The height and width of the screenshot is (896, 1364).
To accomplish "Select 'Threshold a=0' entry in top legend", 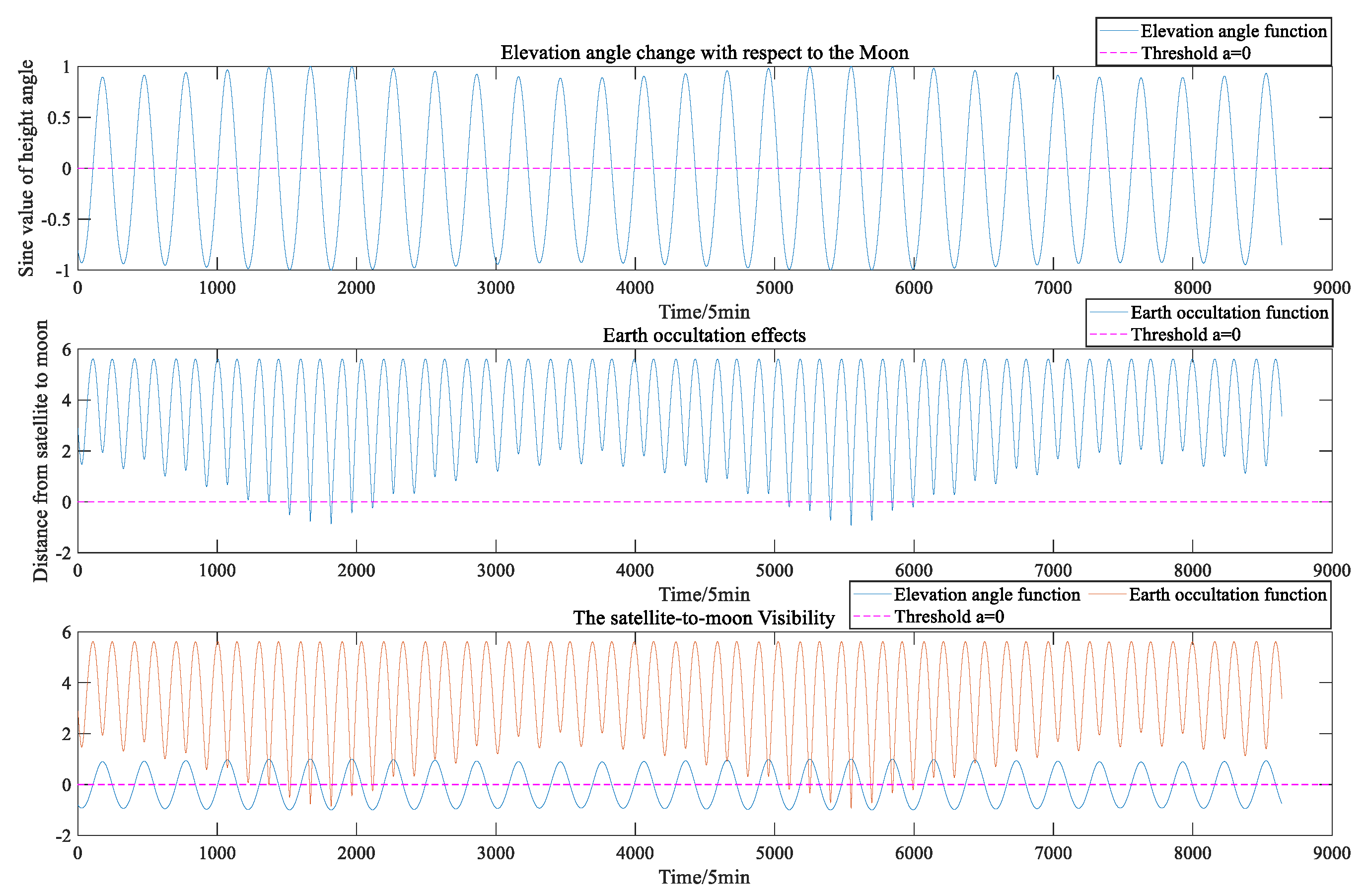I will pos(1196,53).
